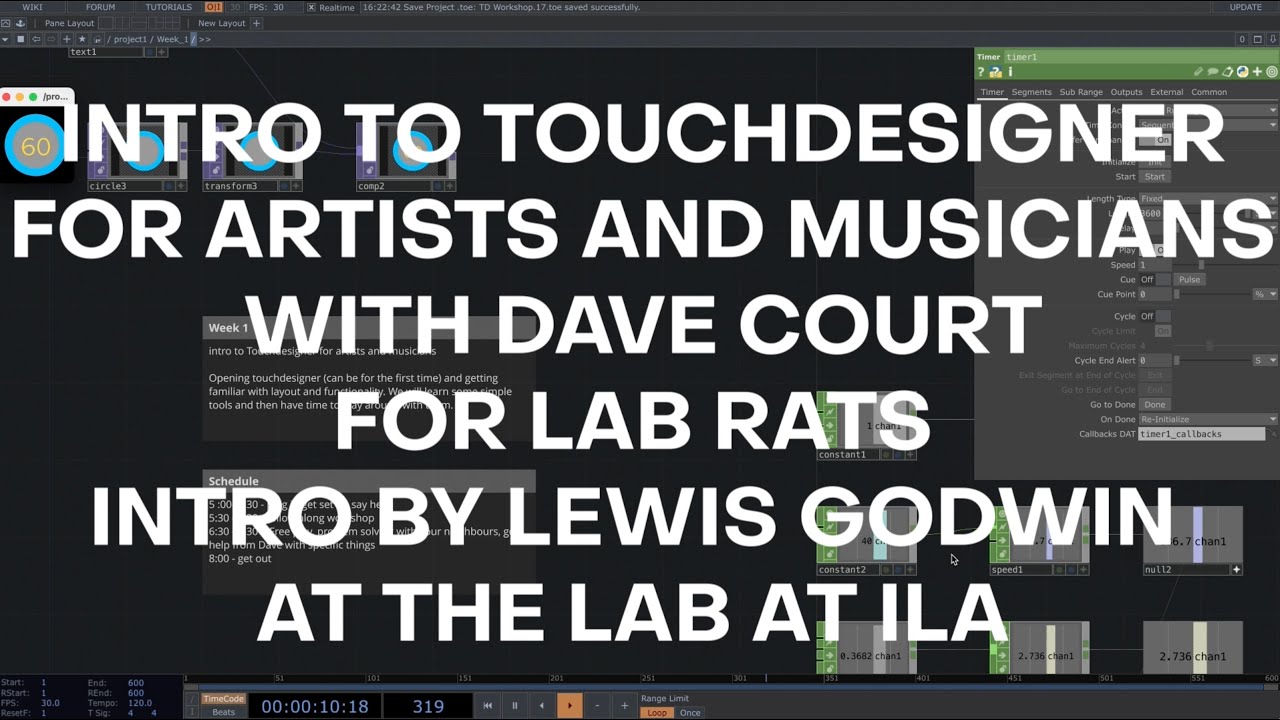This screenshot has height=720, width=1280.
Task: Click the plus icon in the path bar
Action: pos(67,39)
